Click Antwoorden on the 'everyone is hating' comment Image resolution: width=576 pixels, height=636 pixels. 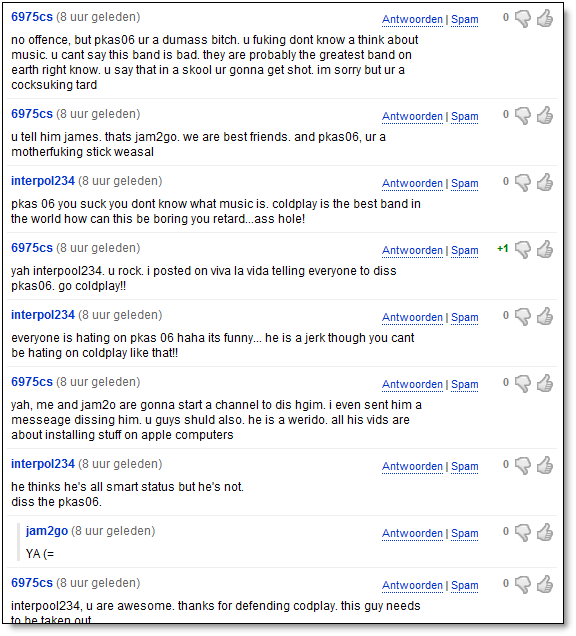(x=412, y=318)
